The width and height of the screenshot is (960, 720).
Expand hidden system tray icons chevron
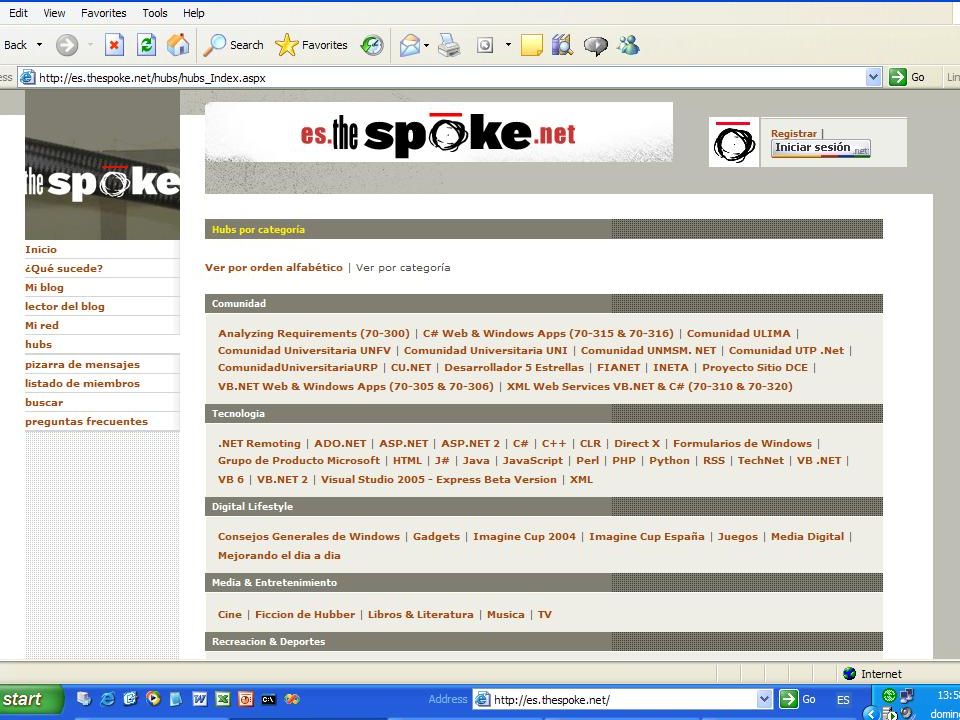click(871, 713)
